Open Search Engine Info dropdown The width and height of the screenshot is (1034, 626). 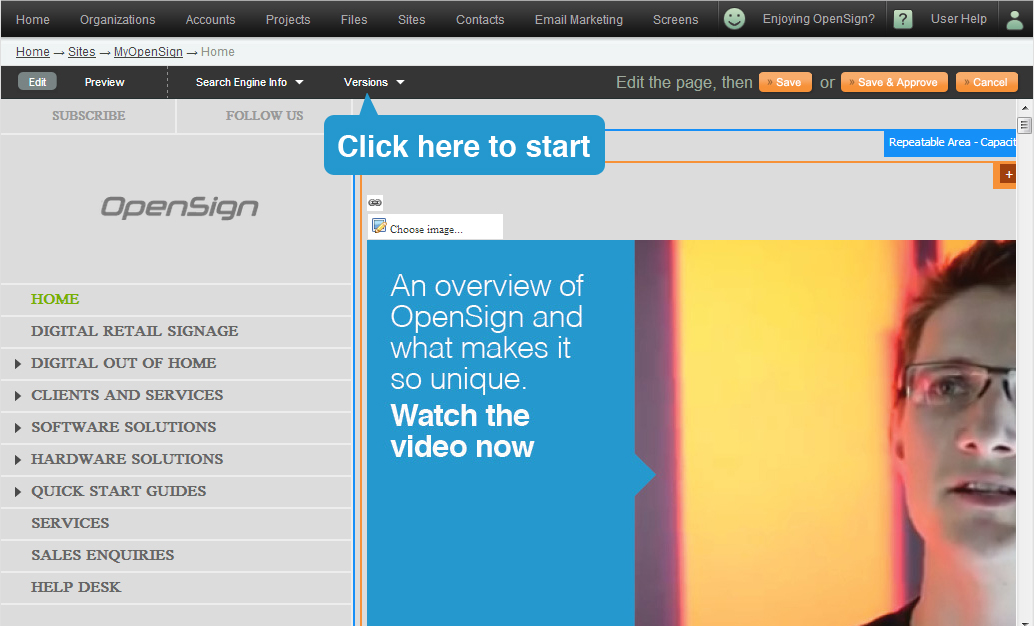pyautogui.click(x=249, y=82)
